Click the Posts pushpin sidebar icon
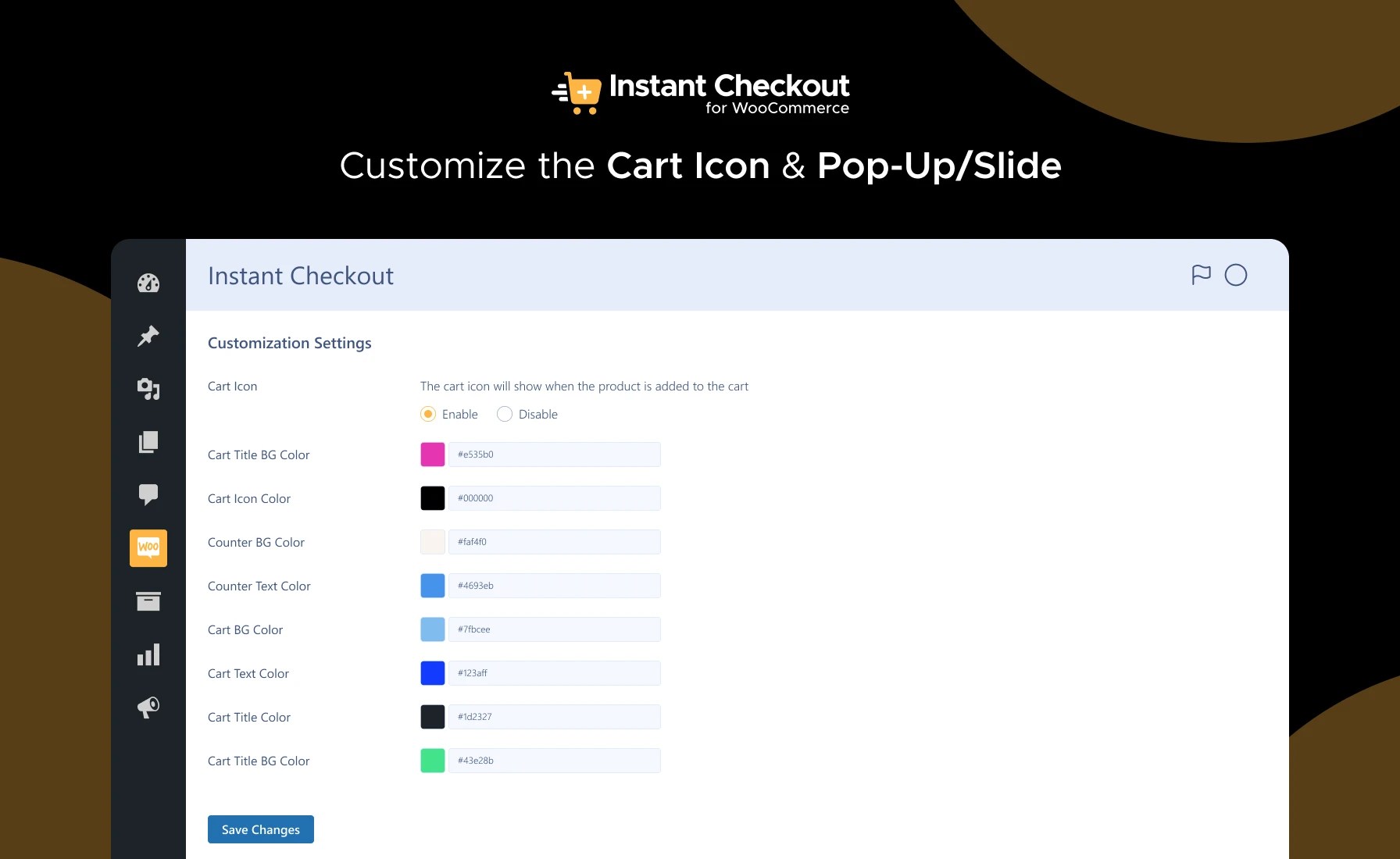Image resolution: width=1400 pixels, height=859 pixels. 148,336
